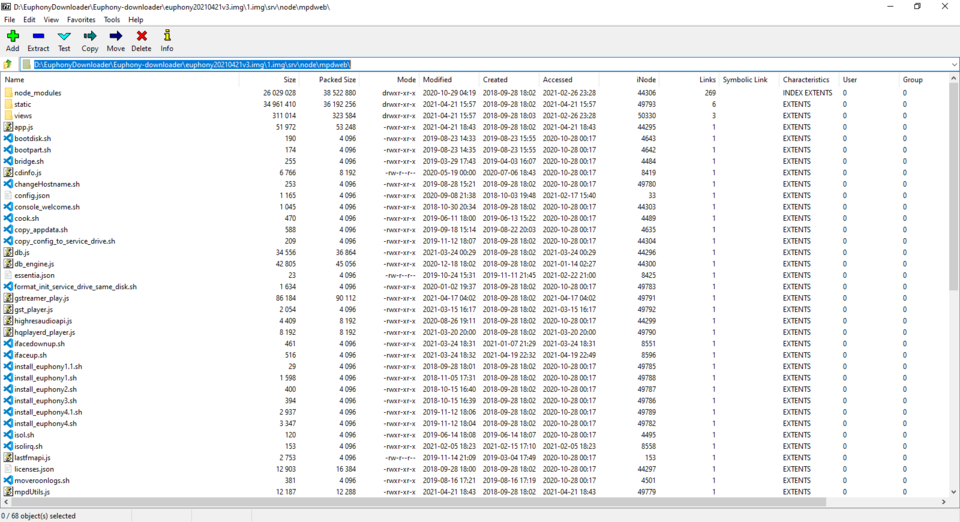Screen dimensions: 960x522
Task: Click the cook.sh file icon
Action: (x=8, y=218)
